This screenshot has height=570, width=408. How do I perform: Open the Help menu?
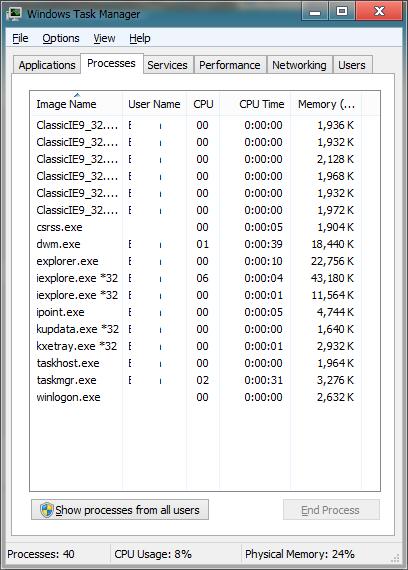[x=140, y=38]
